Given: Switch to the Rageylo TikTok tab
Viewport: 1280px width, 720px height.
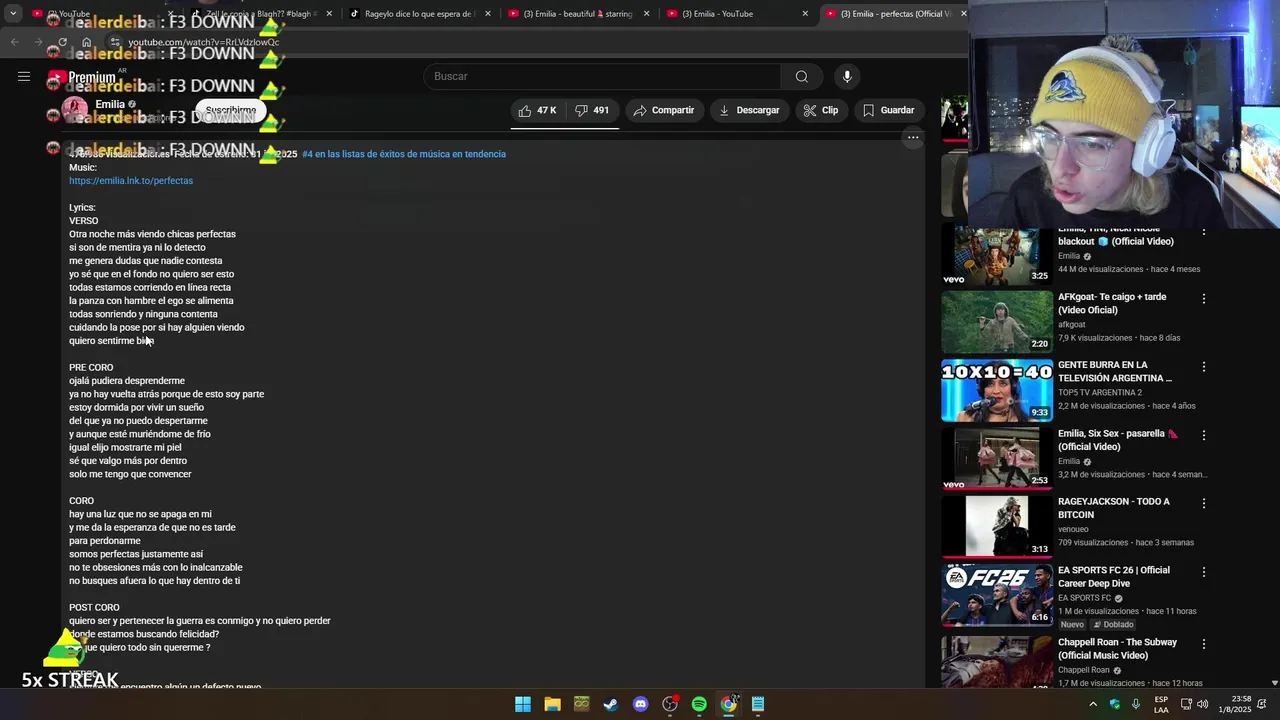Looking at the screenshot, I should click(x=418, y=14).
